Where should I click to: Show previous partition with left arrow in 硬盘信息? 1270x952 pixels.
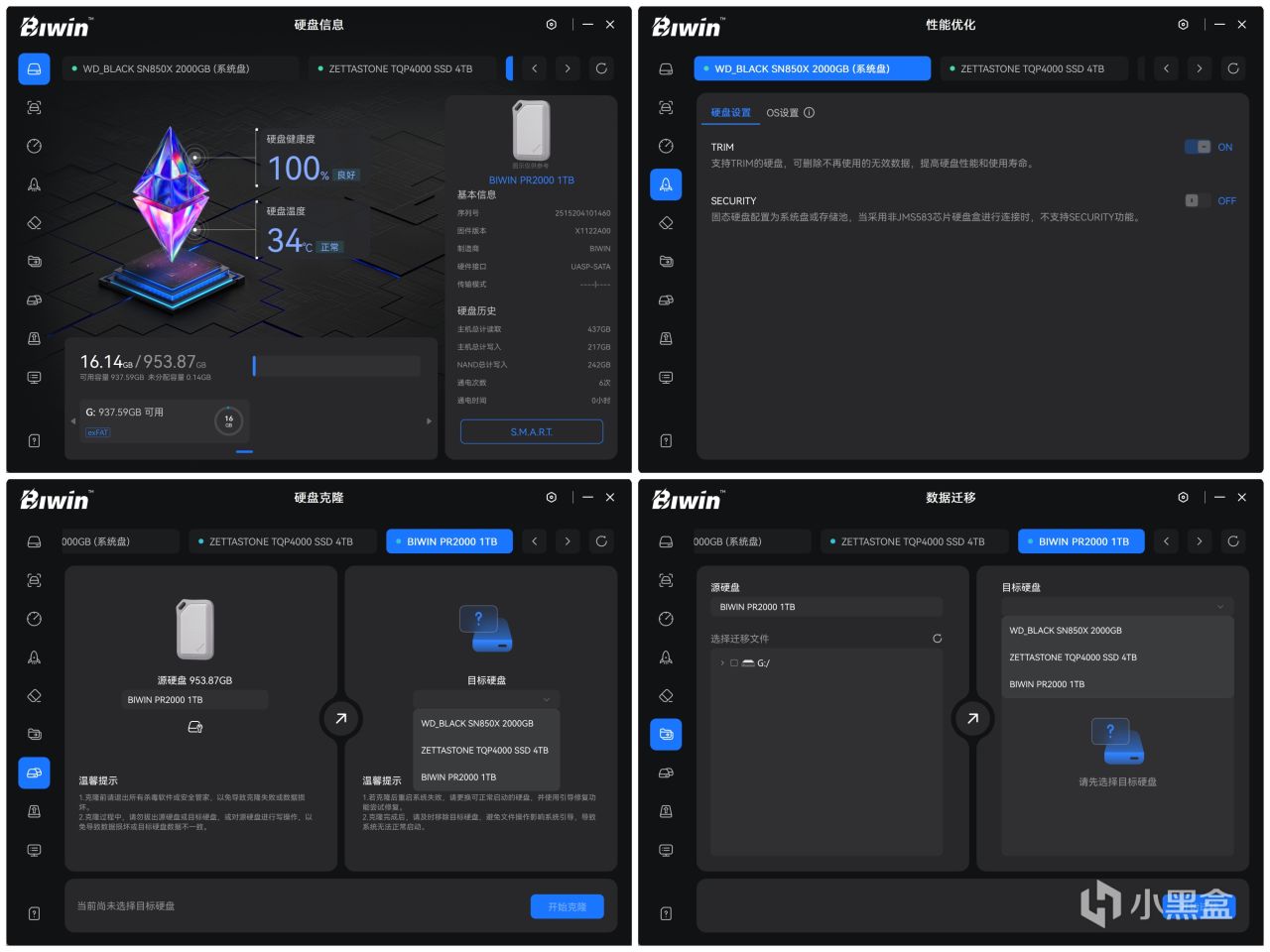tap(72, 421)
